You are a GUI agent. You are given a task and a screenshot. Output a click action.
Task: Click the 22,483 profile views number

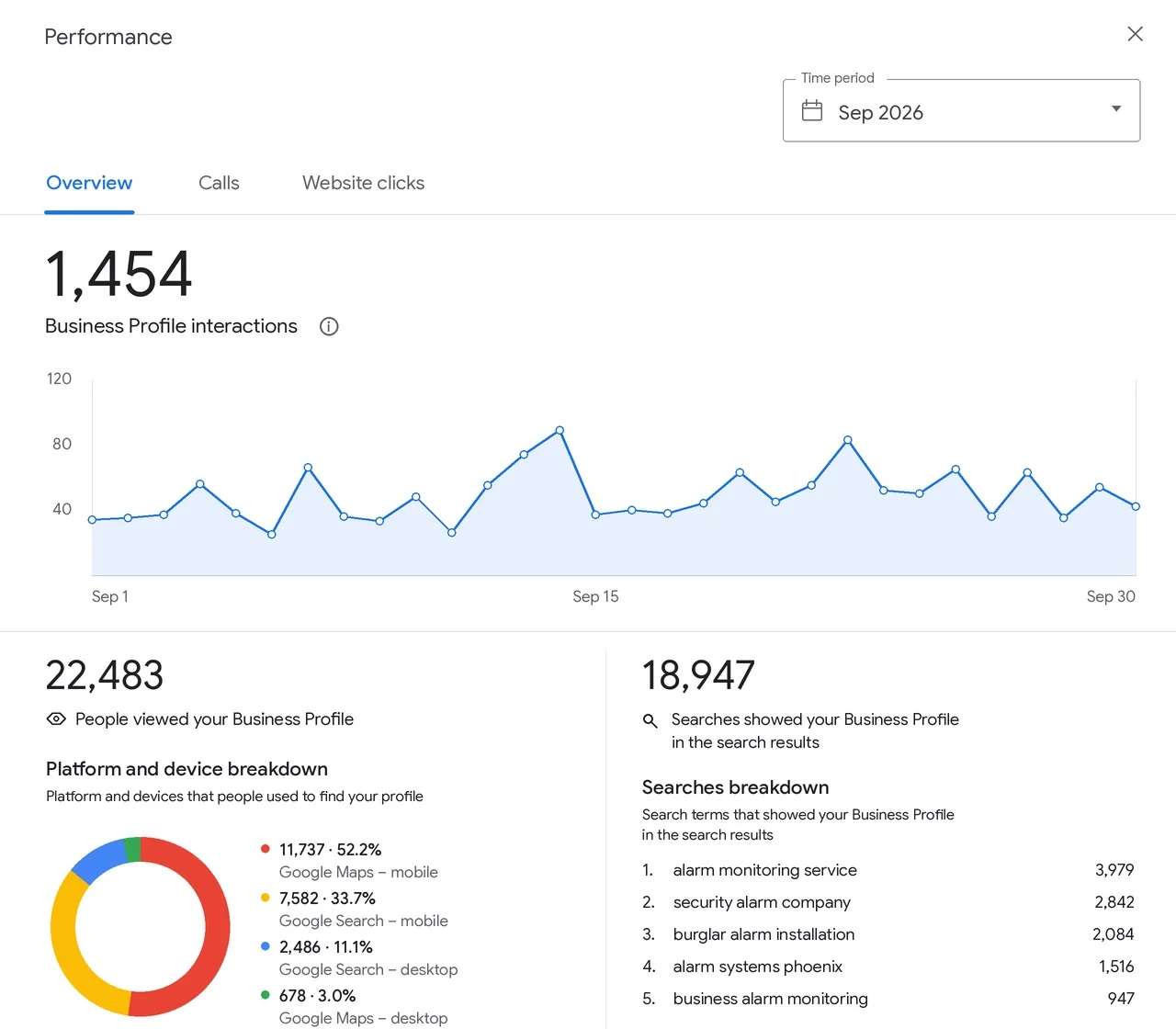coord(105,675)
